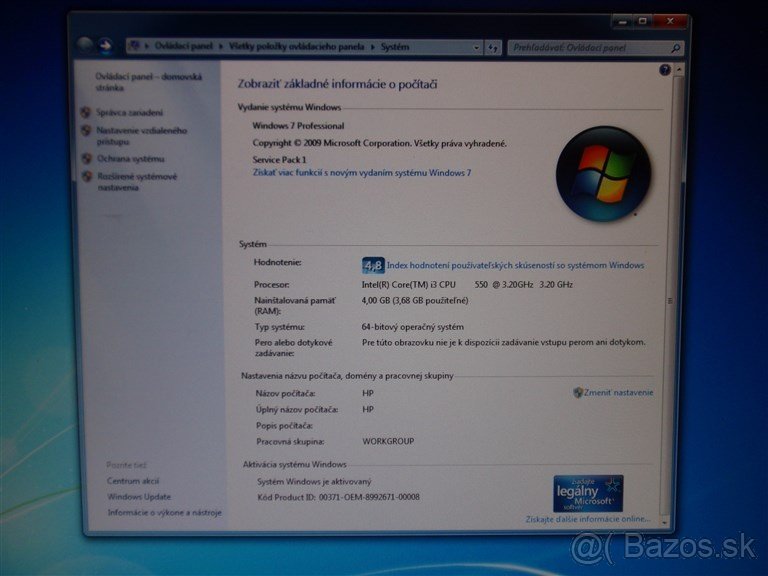Screen dimensions: 768x576
Task: Click shield icon beside Správca zariadení
Action: pyautogui.click(x=86, y=113)
